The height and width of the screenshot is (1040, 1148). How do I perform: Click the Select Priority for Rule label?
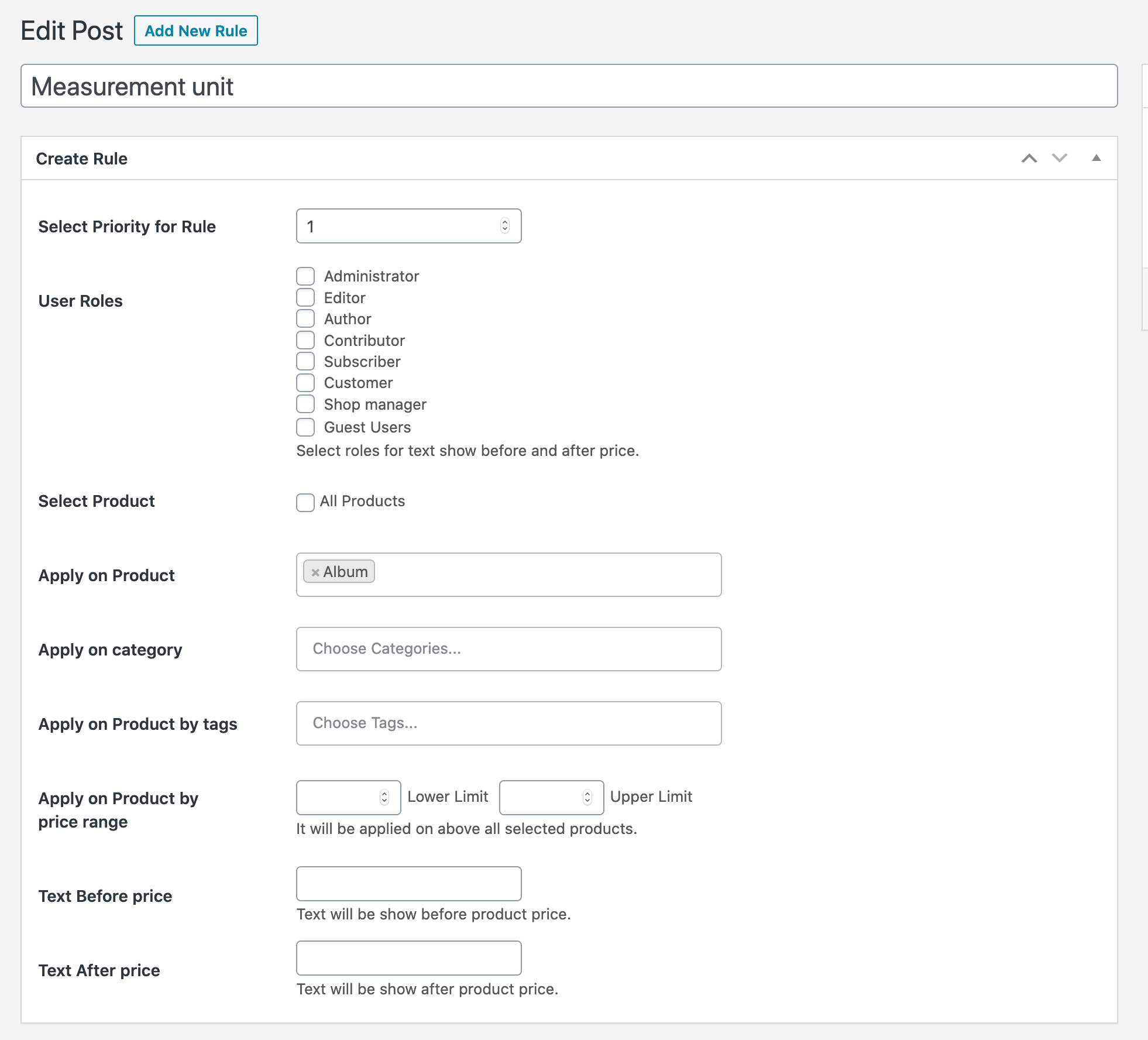[127, 226]
